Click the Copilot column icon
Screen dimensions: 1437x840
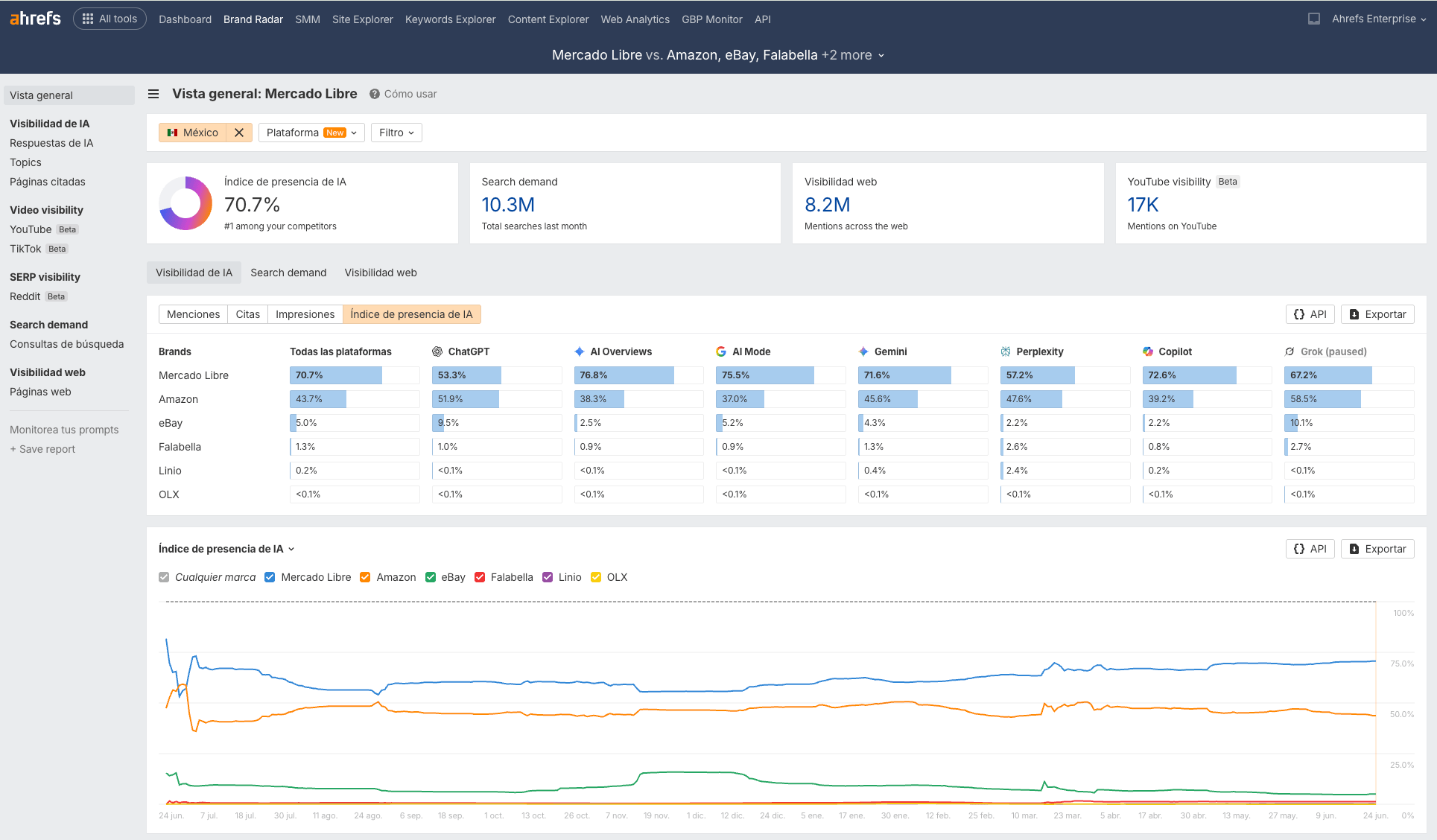coord(1148,351)
